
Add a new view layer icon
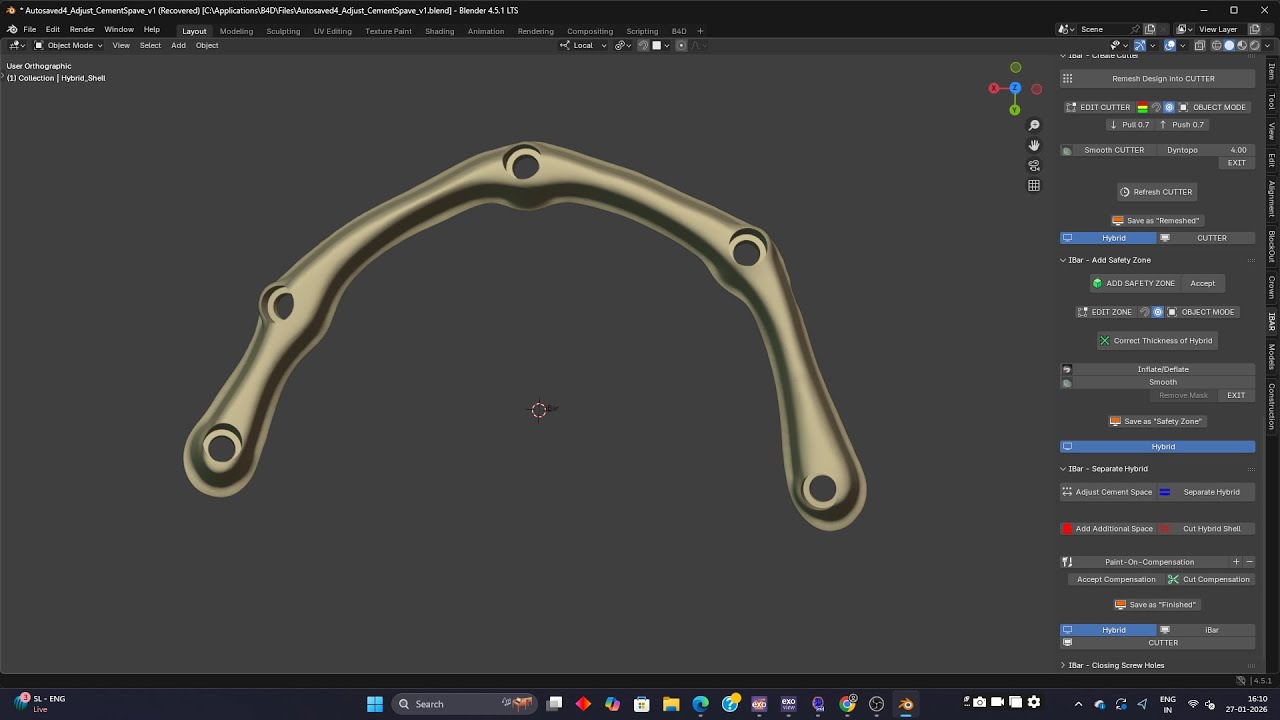[x=1255, y=30]
